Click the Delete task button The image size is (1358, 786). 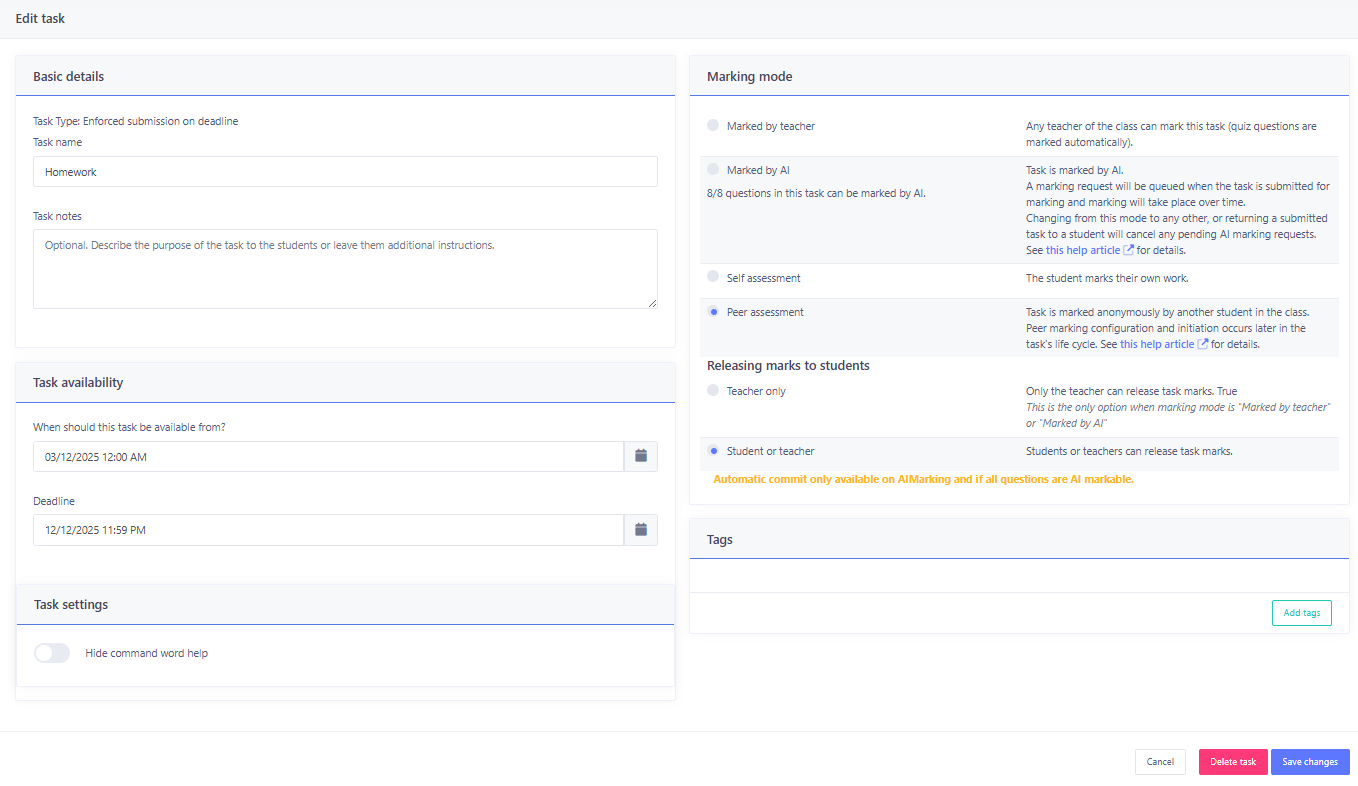[x=1232, y=762]
